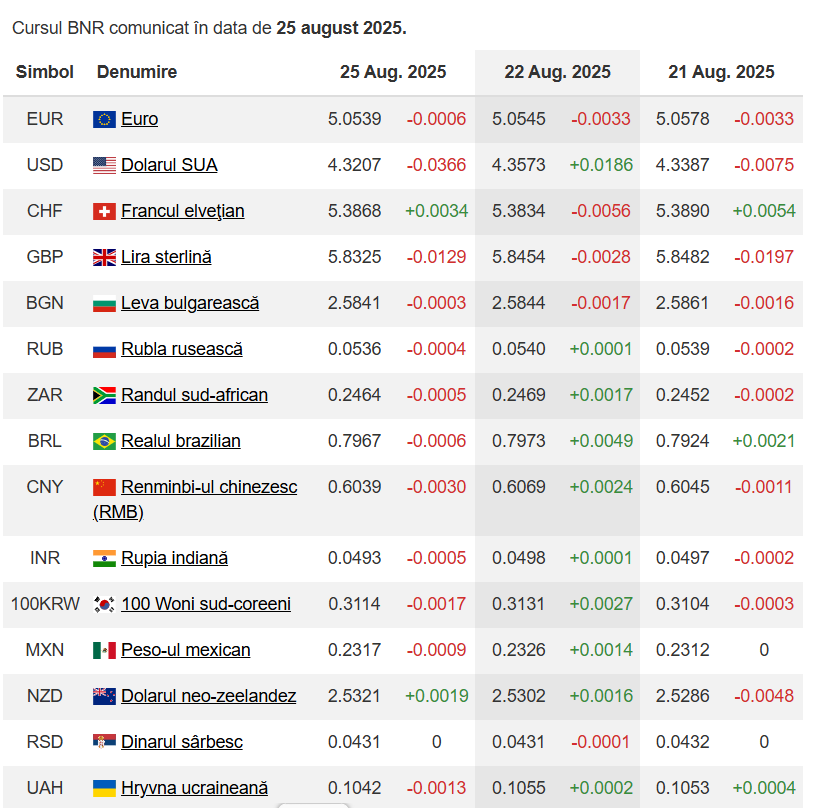826x808 pixels.
Task: Open the Dolarul SUA link
Action: 169,165
